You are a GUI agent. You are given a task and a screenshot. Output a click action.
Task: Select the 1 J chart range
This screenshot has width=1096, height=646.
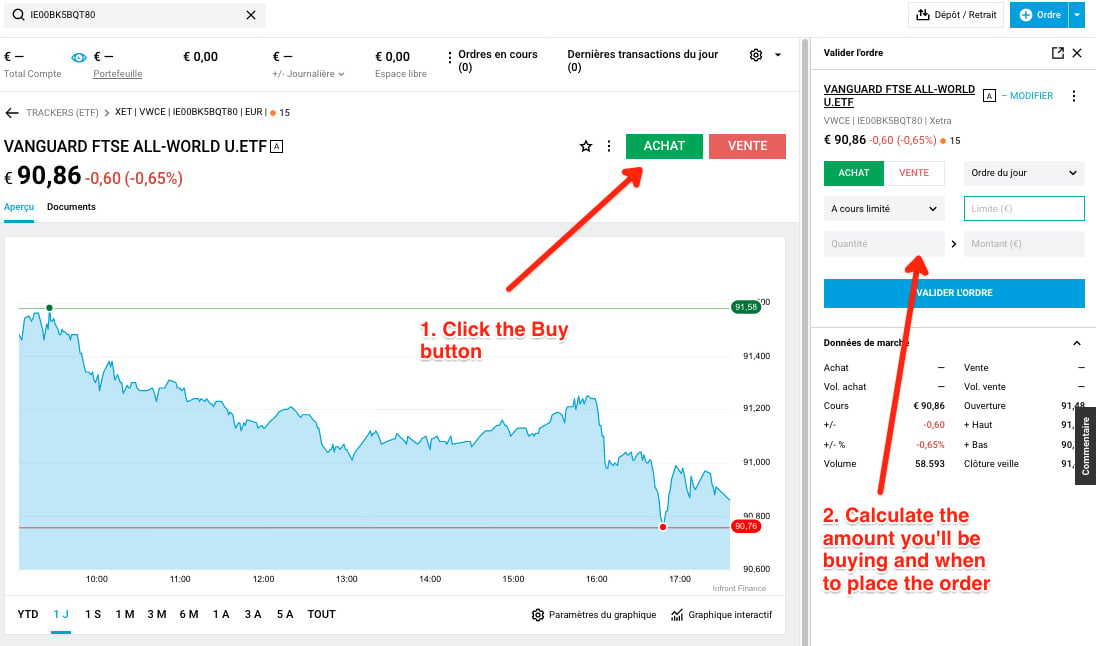[x=61, y=615]
